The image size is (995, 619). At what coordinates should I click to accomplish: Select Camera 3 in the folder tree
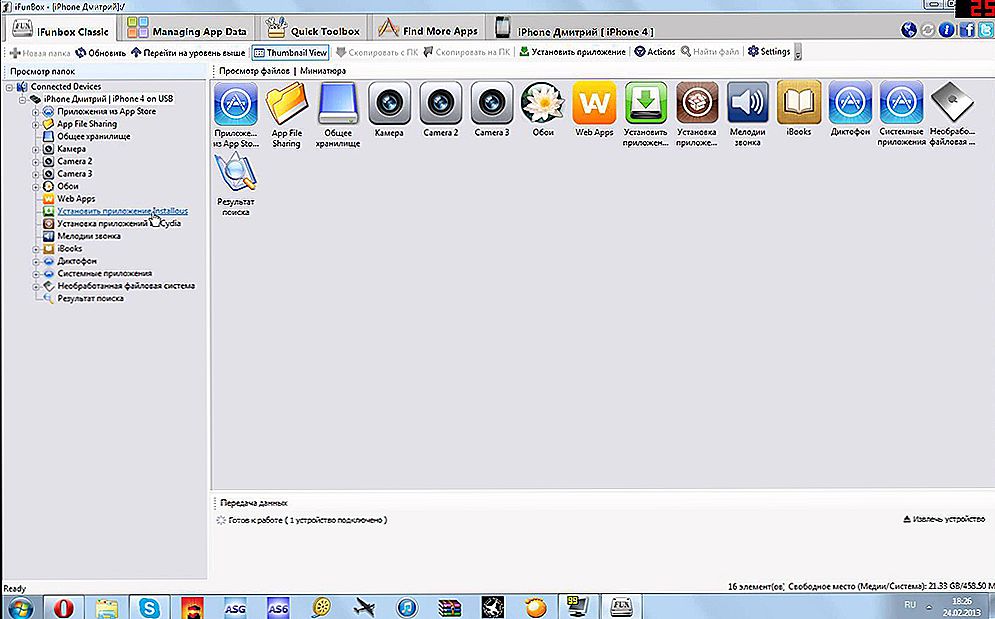click(74, 174)
